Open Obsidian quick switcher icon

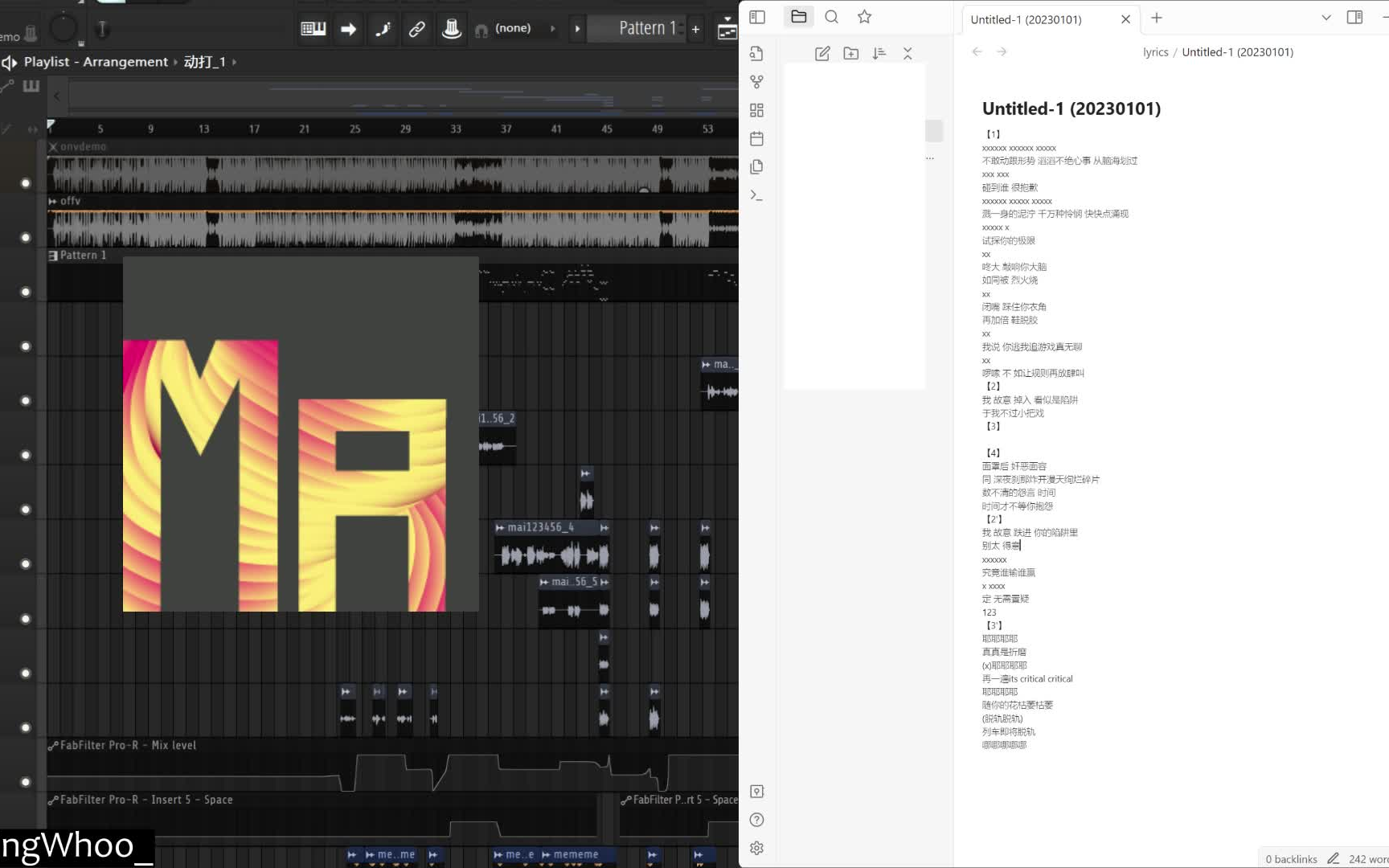[x=756, y=54]
